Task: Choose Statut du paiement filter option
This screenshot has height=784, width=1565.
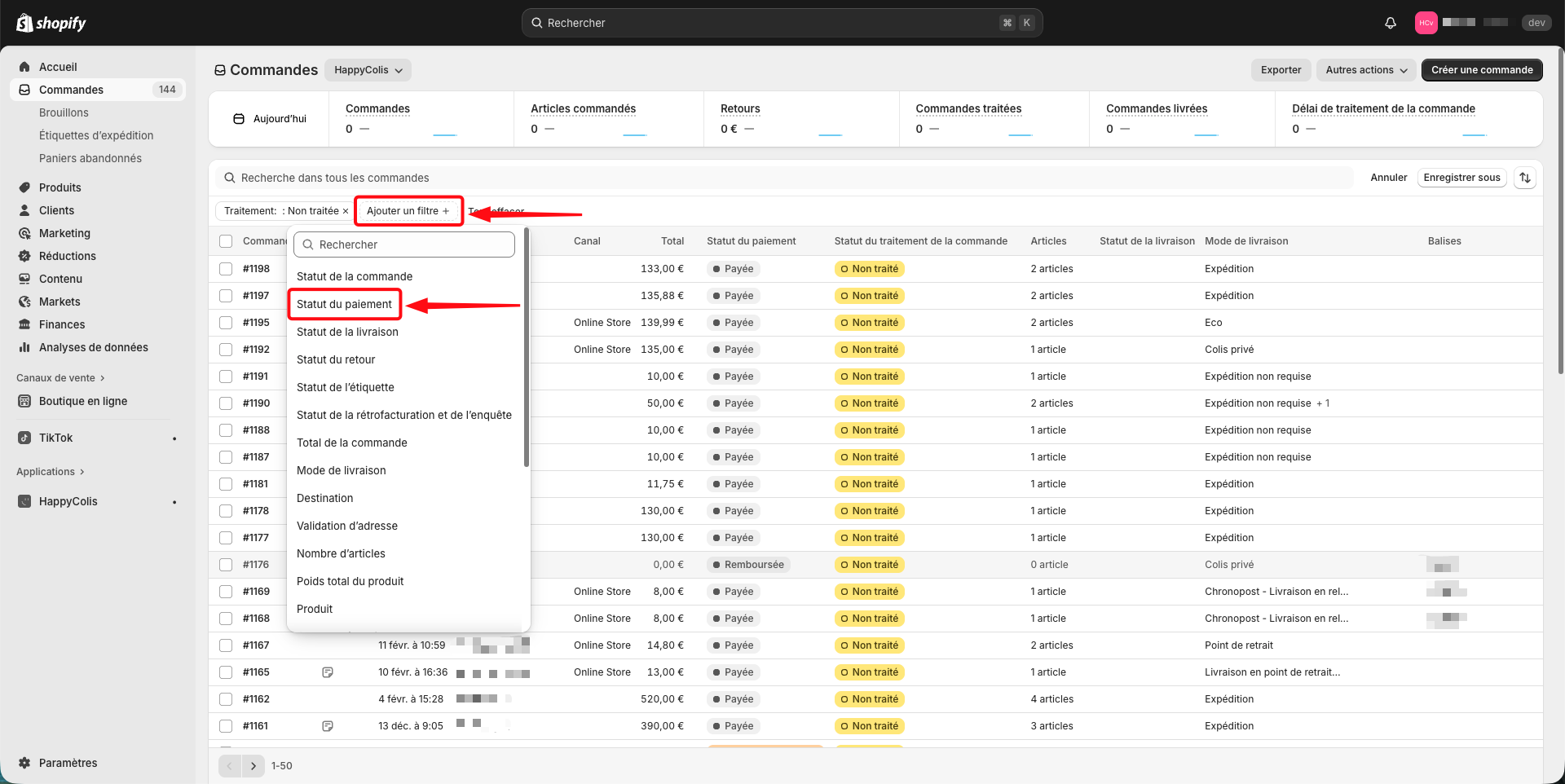Action: pos(344,304)
